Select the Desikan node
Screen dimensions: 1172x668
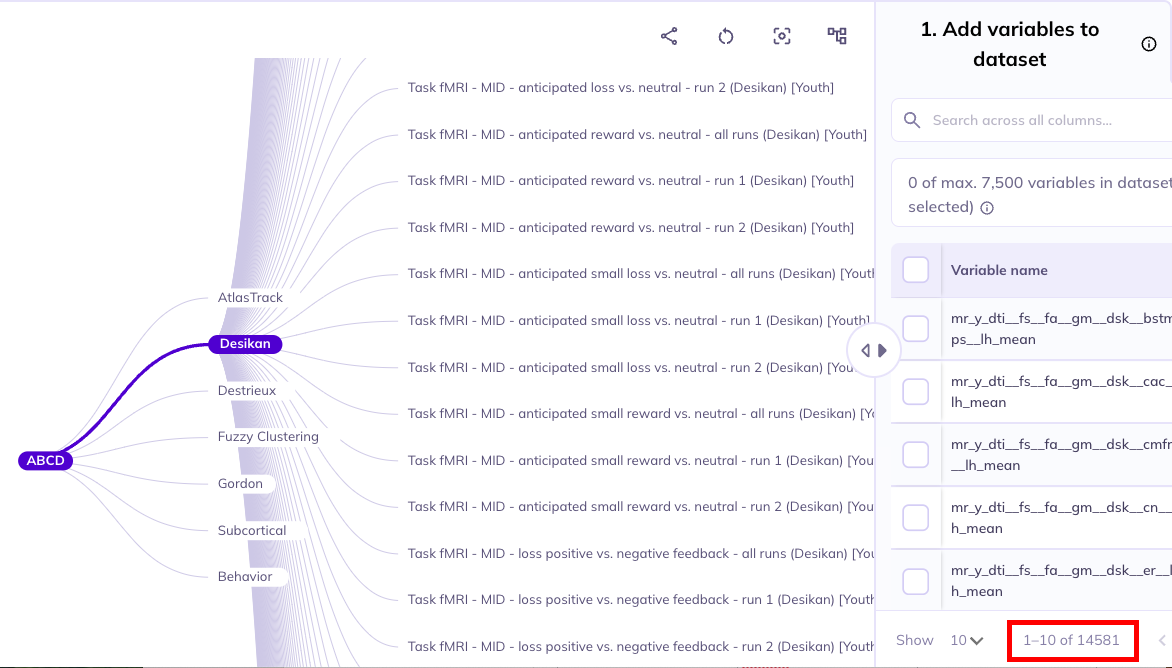[x=245, y=344]
